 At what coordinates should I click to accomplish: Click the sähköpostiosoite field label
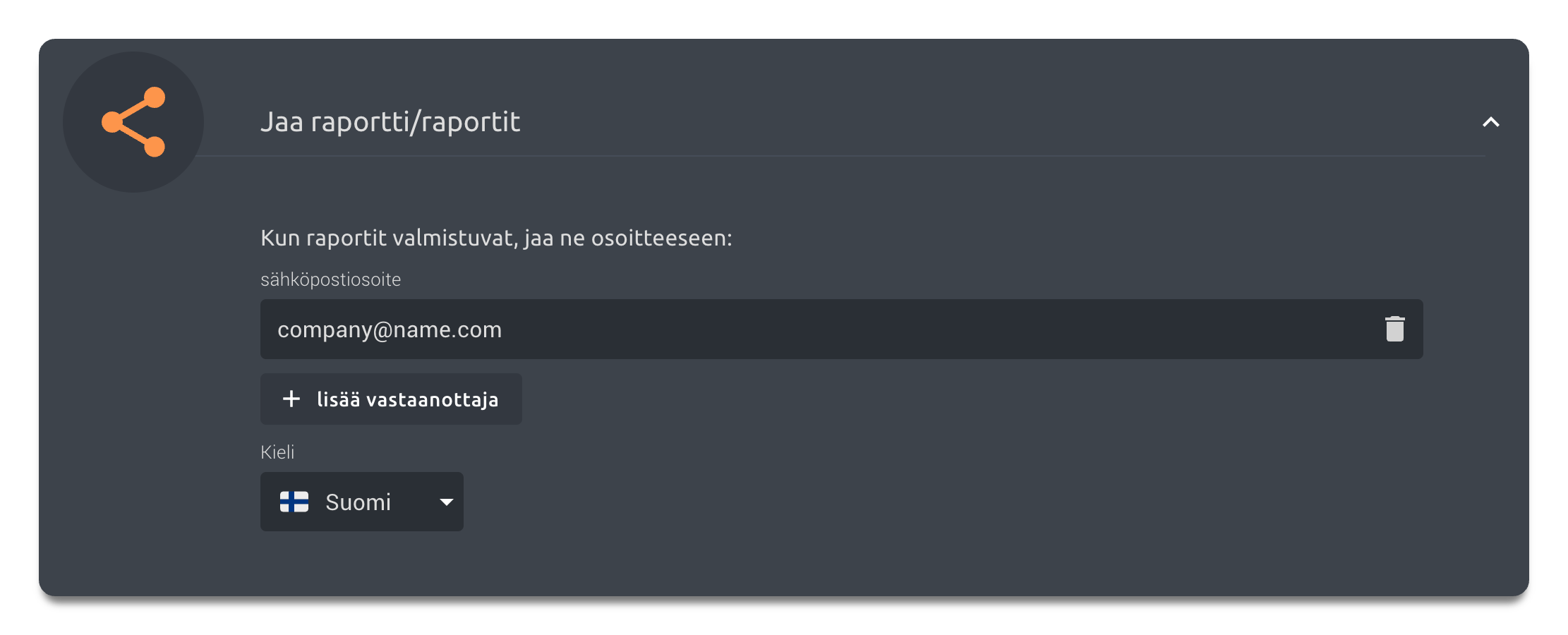330,279
